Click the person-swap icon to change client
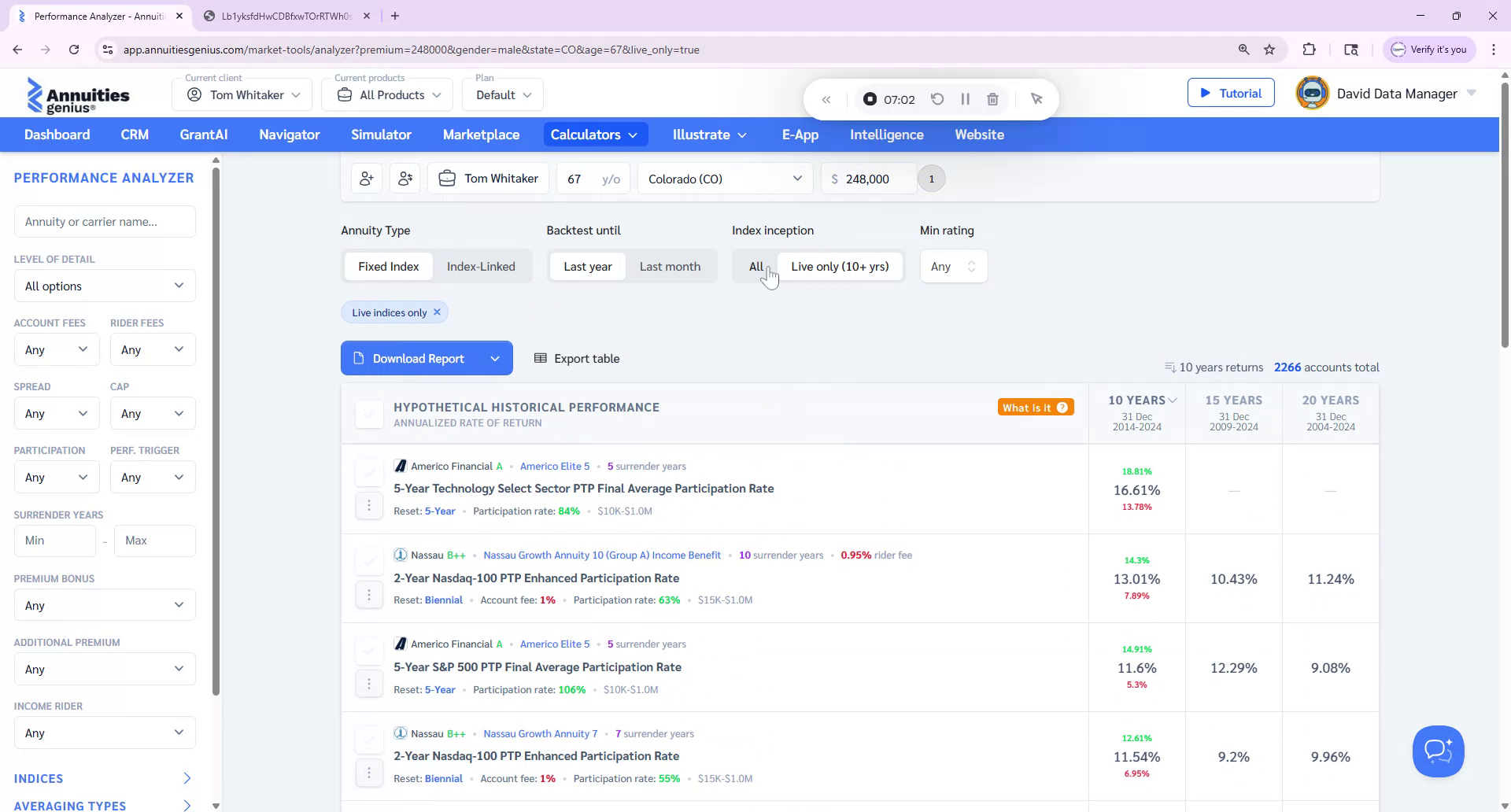The height and width of the screenshot is (812, 1511). tap(405, 178)
